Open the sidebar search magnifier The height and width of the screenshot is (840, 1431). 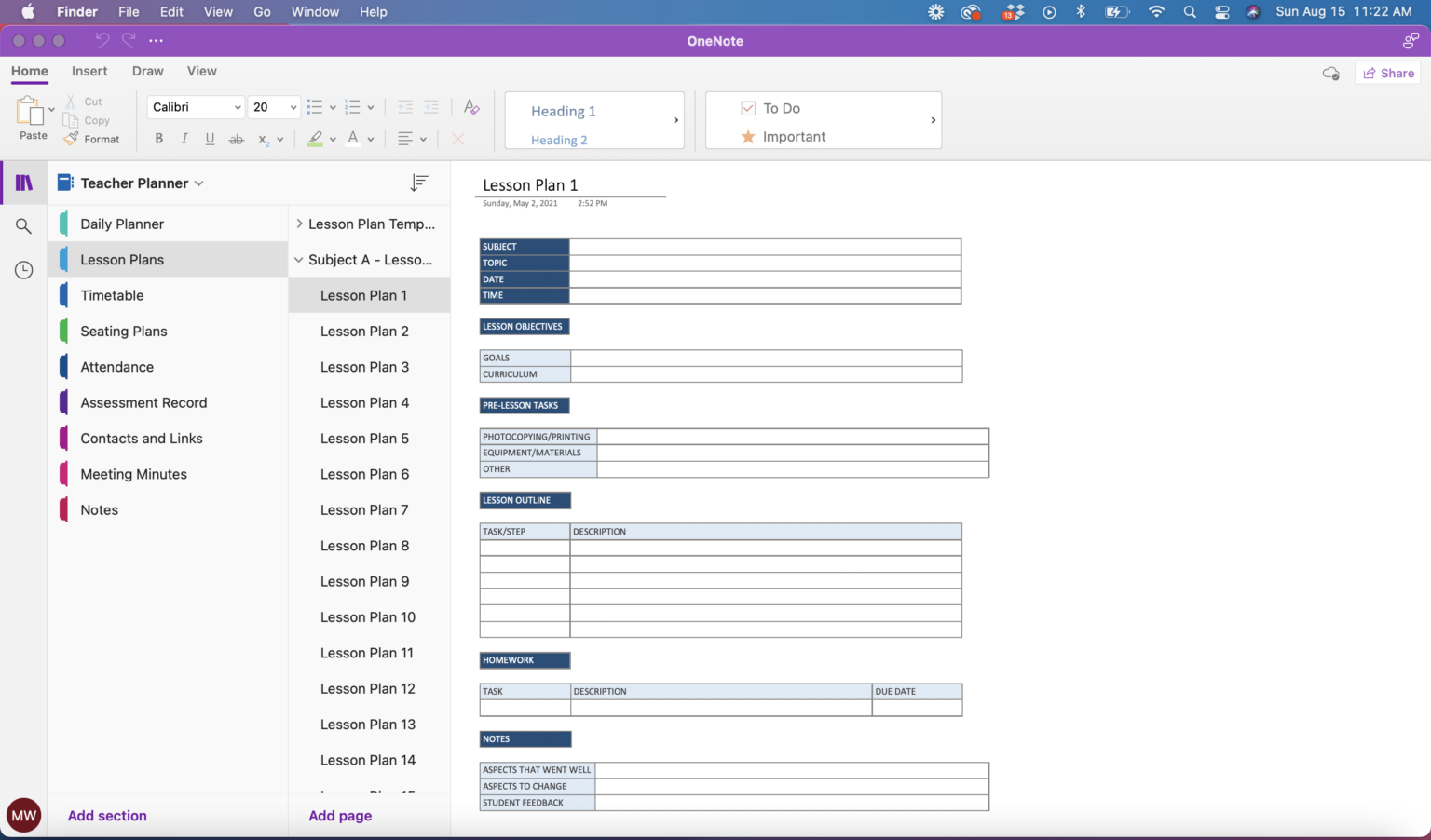[24, 226]
